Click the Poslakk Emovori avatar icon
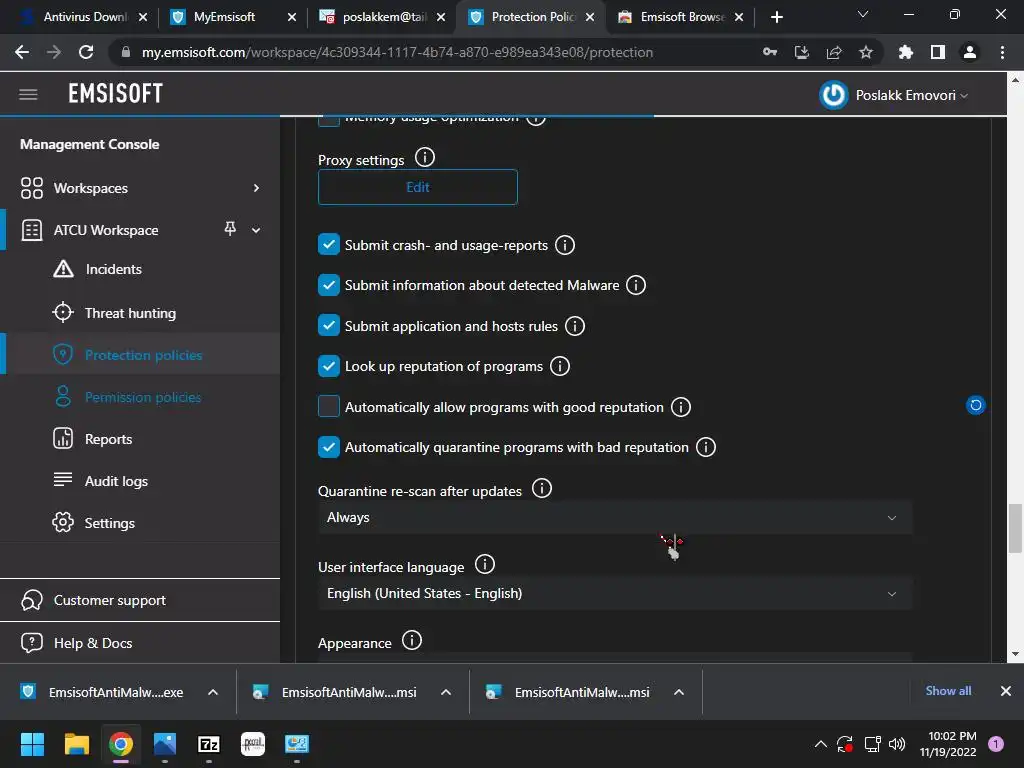The image size is (1024, 768). point(833,95)
